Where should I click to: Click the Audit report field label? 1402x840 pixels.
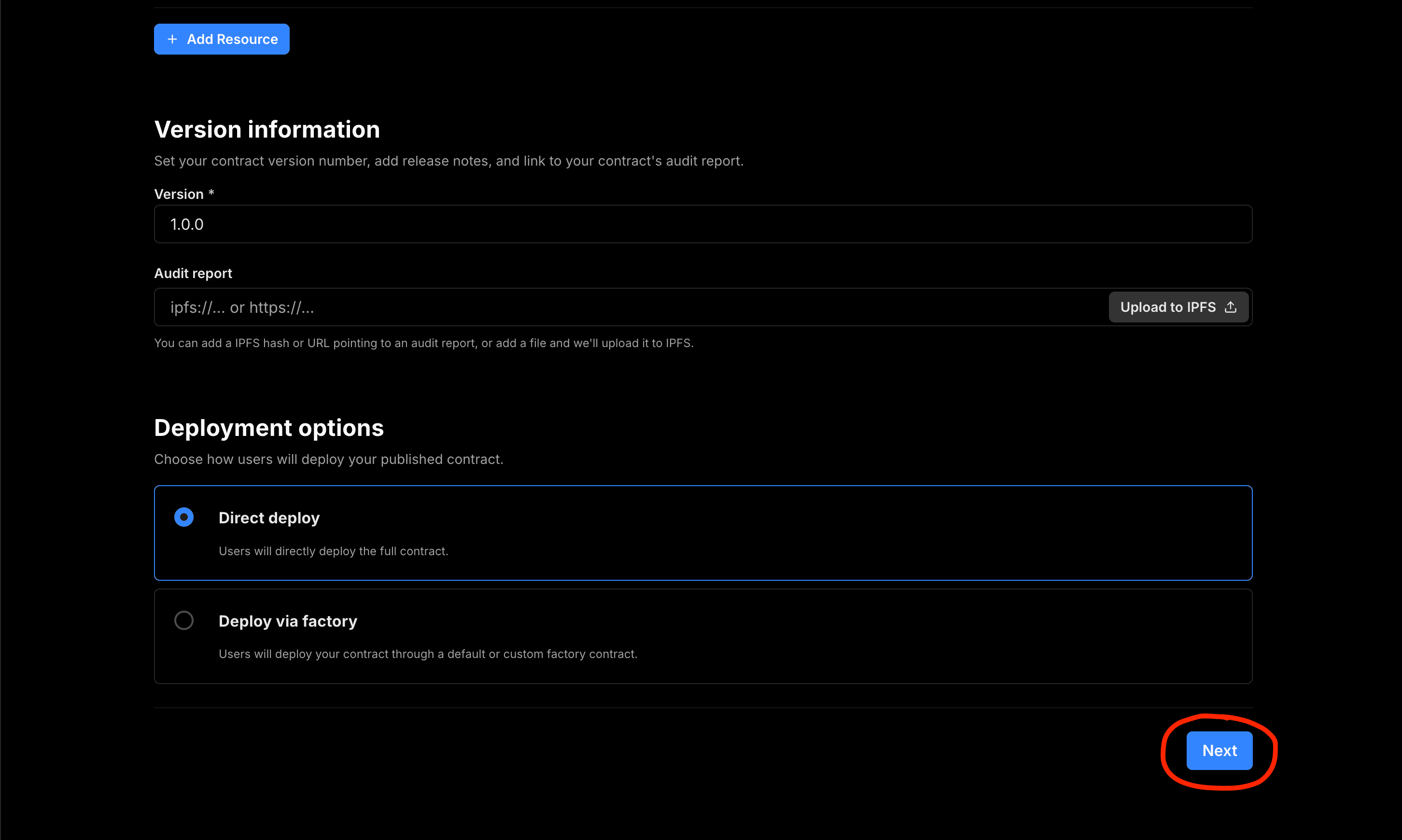click(x=193, y=273)
